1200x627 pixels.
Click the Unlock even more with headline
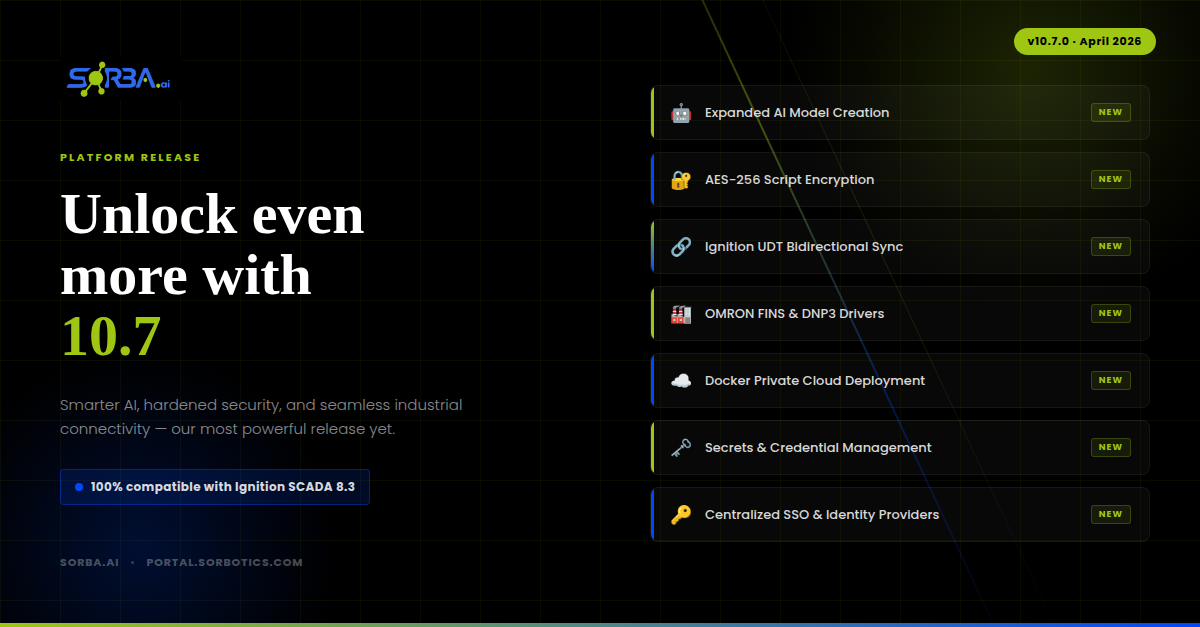[212, 245]
